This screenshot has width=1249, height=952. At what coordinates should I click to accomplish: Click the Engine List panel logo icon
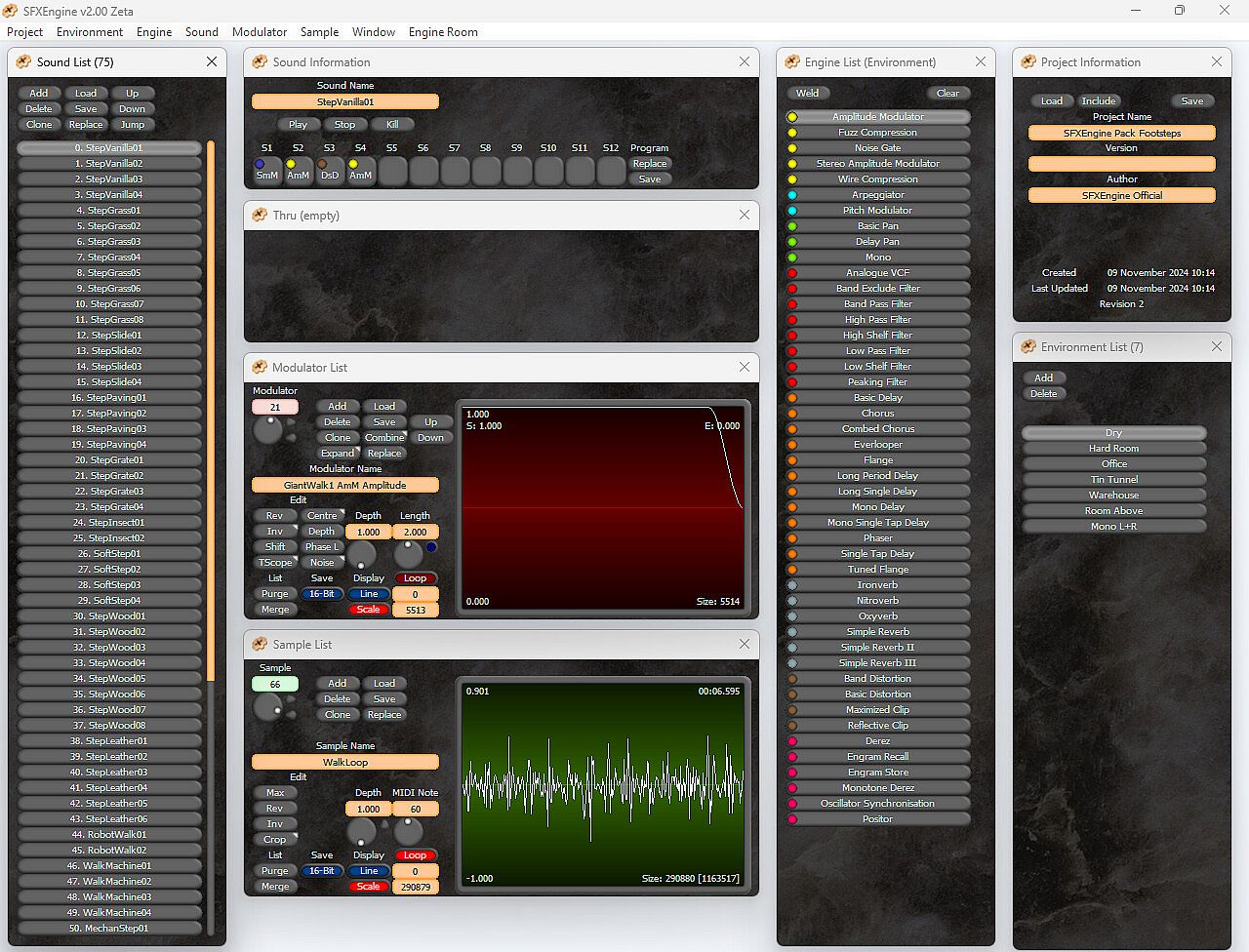pos(791,62)
